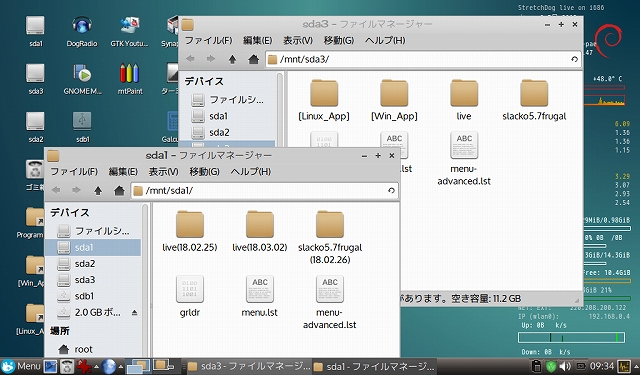
Task: Select the menu.lst file in sda1 window
Action: tap(260, 297)
